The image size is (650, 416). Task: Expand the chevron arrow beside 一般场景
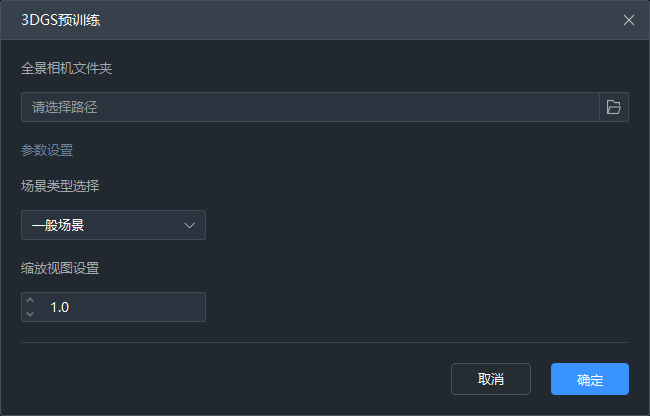click(x=190, y=225)
